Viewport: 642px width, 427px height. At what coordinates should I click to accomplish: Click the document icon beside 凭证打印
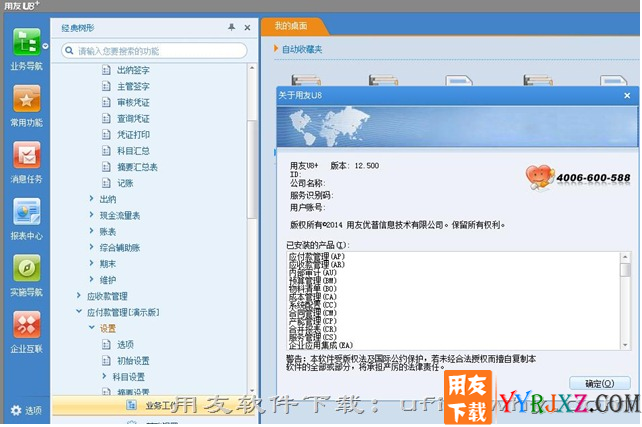106,135
